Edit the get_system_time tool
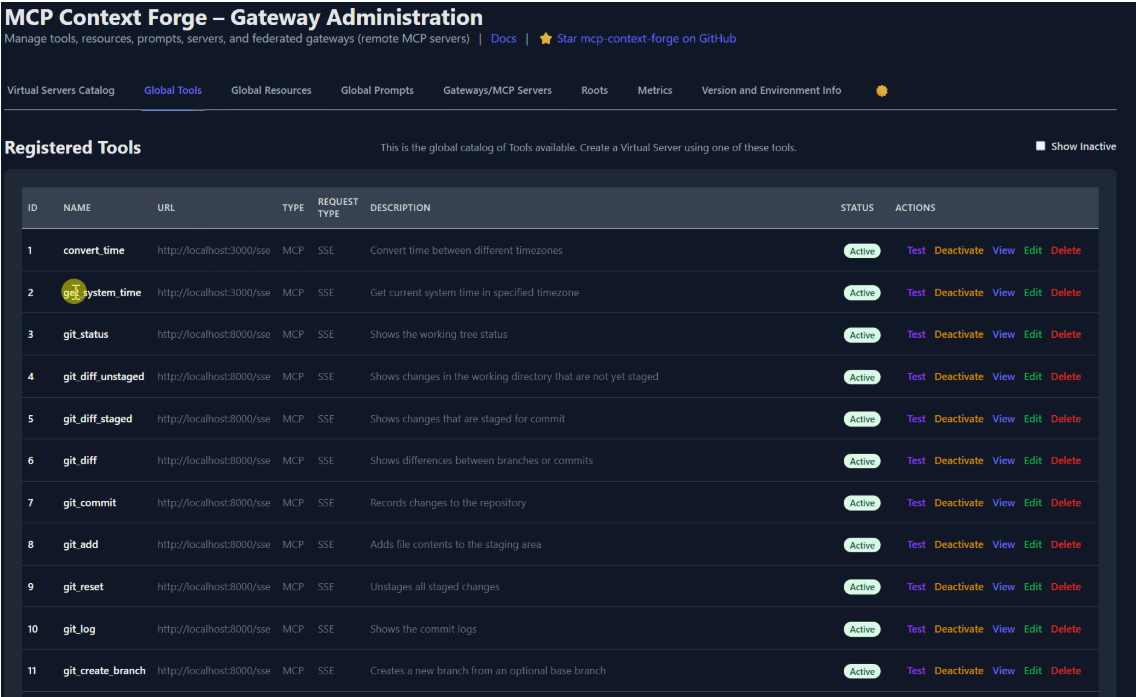The image size is (1136, 697). (x=1032, y=292)
